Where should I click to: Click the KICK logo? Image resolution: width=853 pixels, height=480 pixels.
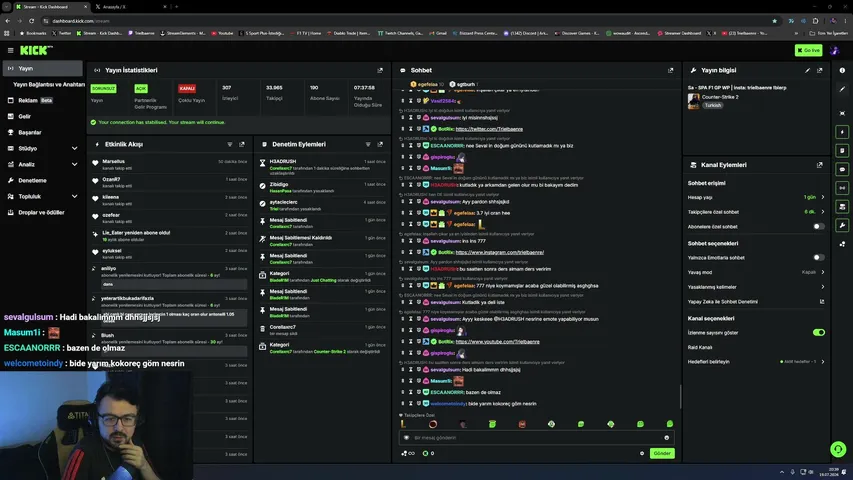36,50
